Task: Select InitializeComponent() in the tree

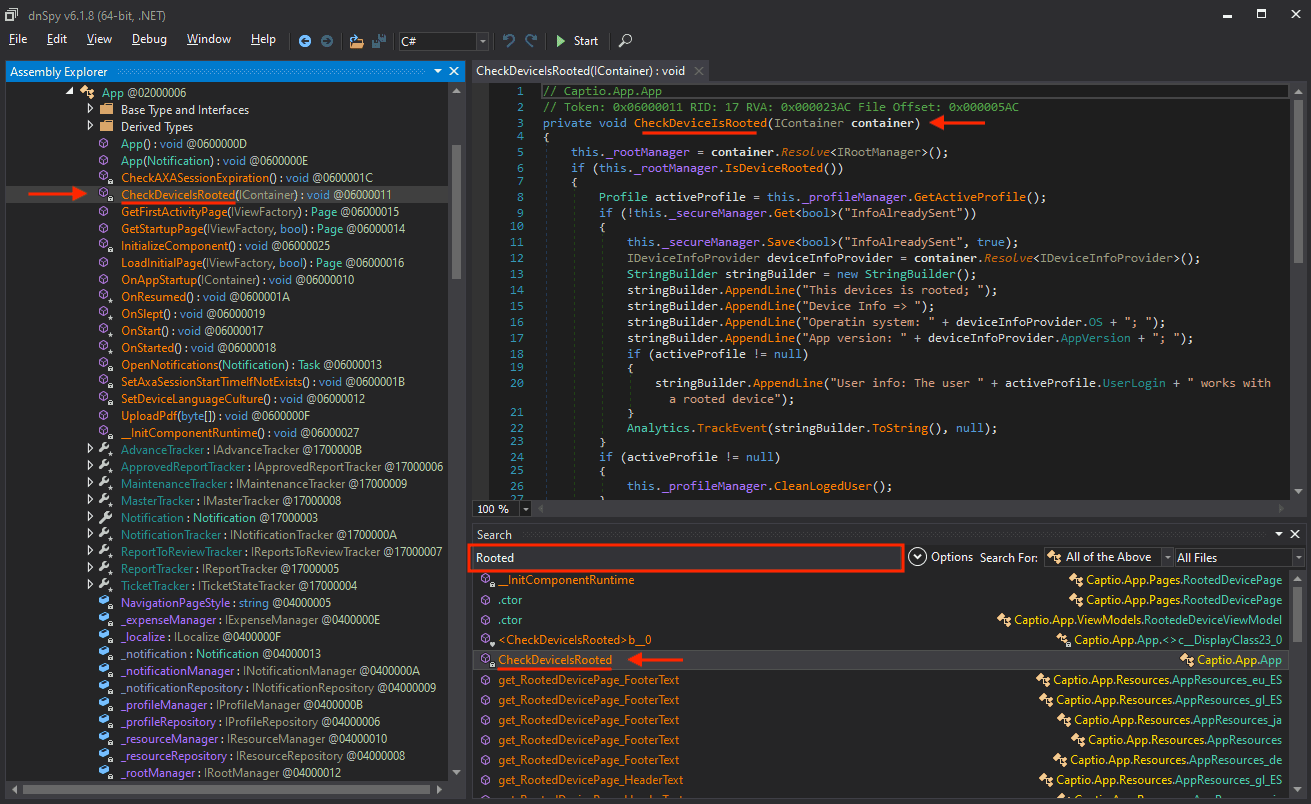Action: click(225, 245)
